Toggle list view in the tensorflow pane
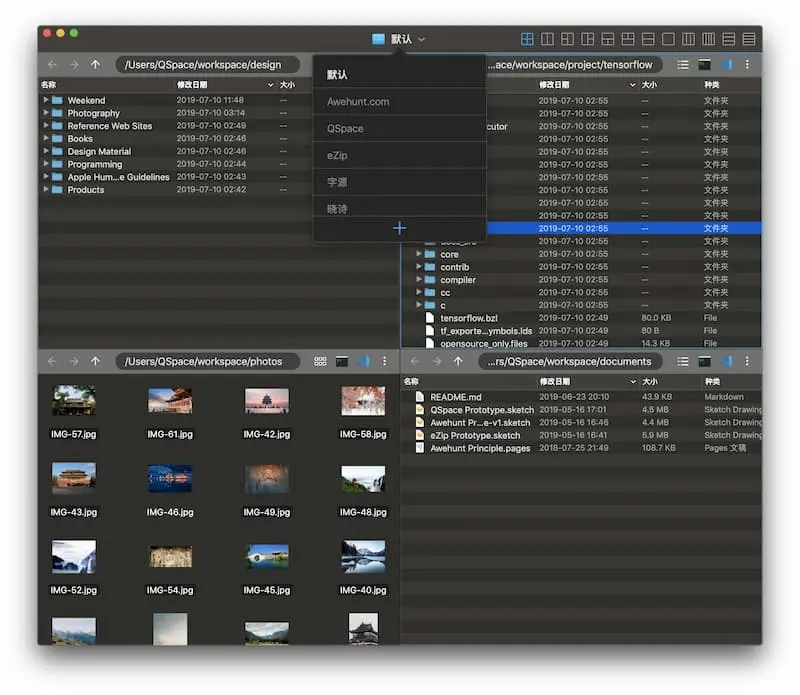Viewport: 800px width, 695px height. (x=683, y=64)
